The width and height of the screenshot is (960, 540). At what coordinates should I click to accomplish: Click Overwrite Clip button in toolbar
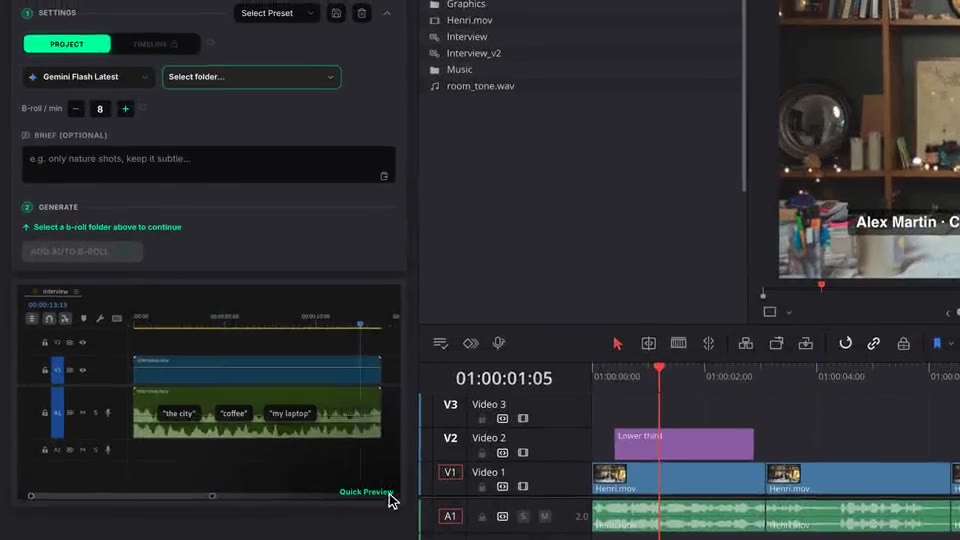tap(776, 343)
